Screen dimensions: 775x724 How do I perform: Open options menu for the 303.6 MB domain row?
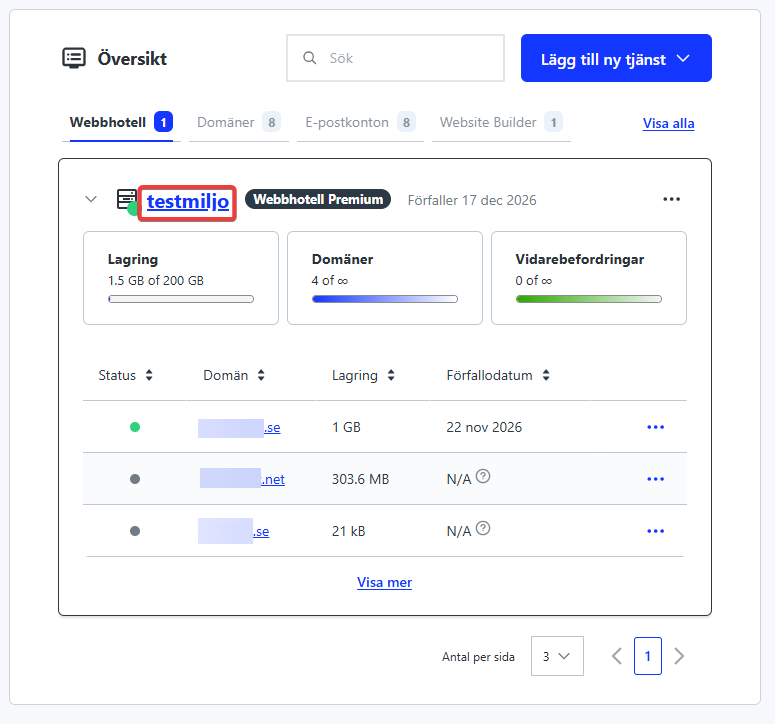coord(655,479)
